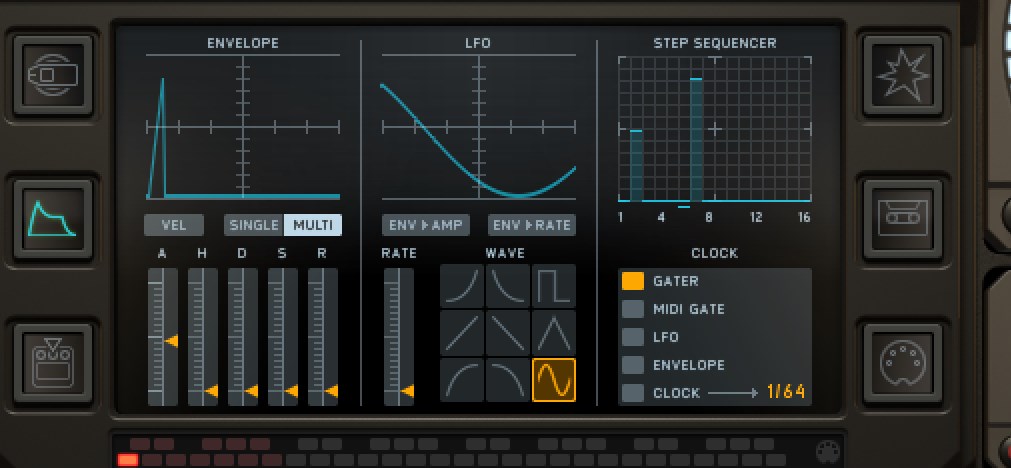Choose the square wave LFO shape
Image resolution: width=1011 pixels, height=468 pixels.
pos(553,286)
